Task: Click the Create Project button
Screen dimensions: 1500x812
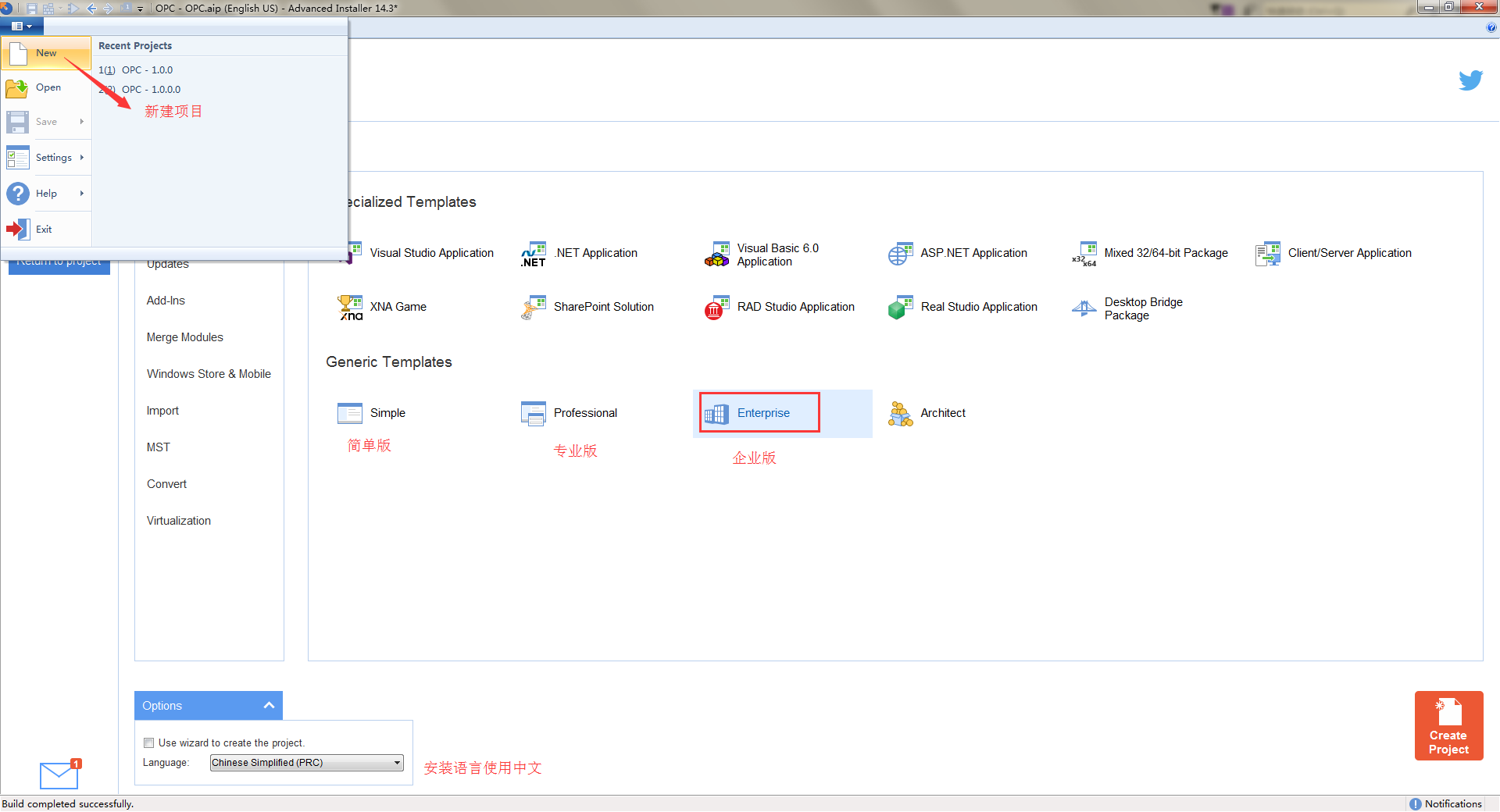Action: [x=1448, y=725]
